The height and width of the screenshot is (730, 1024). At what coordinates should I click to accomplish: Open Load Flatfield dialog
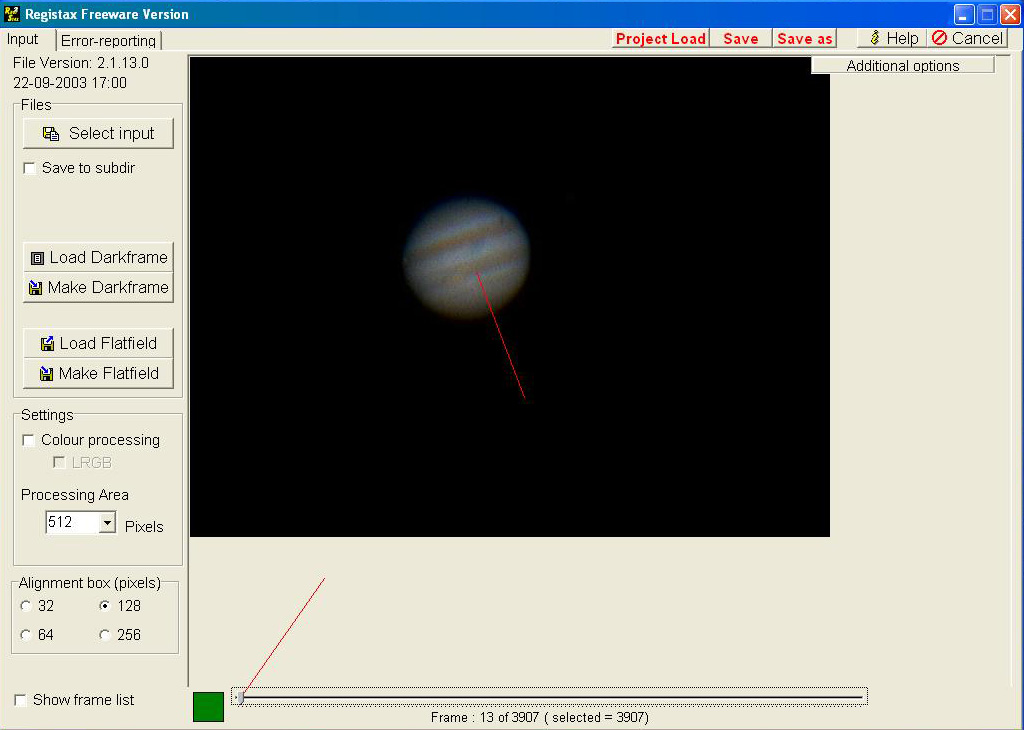98,343
